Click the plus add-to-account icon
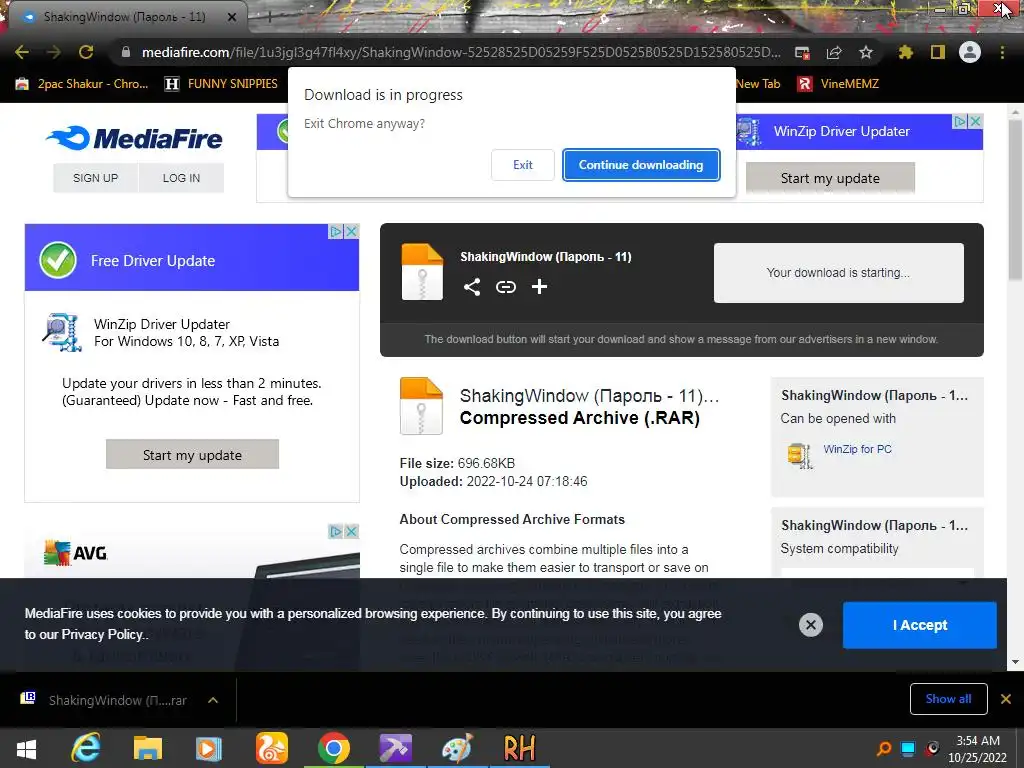 539,287
